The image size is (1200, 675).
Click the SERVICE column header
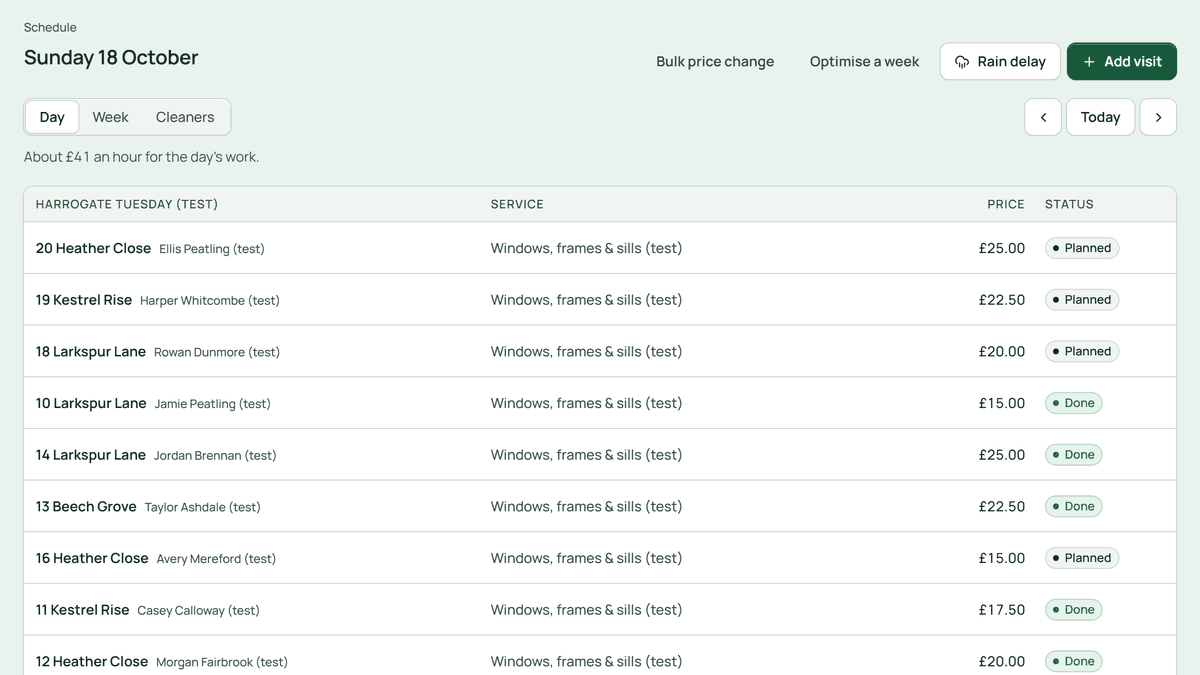tap(517, 204)
